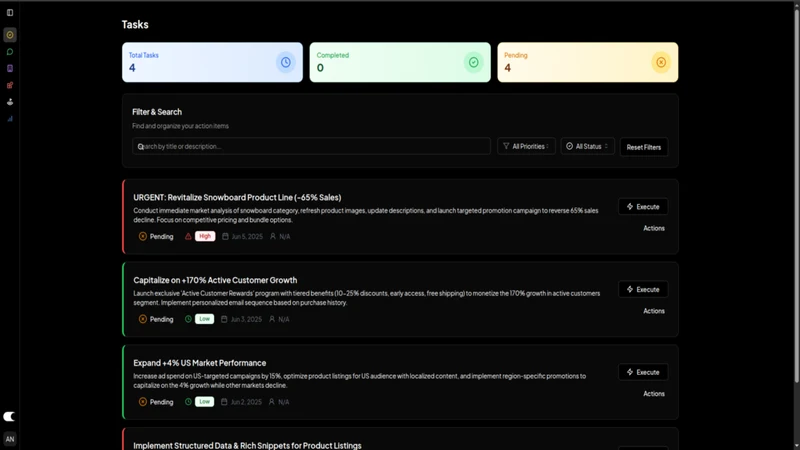Click the calendar icon next to Jun 2, 2025

pos(224,402)
